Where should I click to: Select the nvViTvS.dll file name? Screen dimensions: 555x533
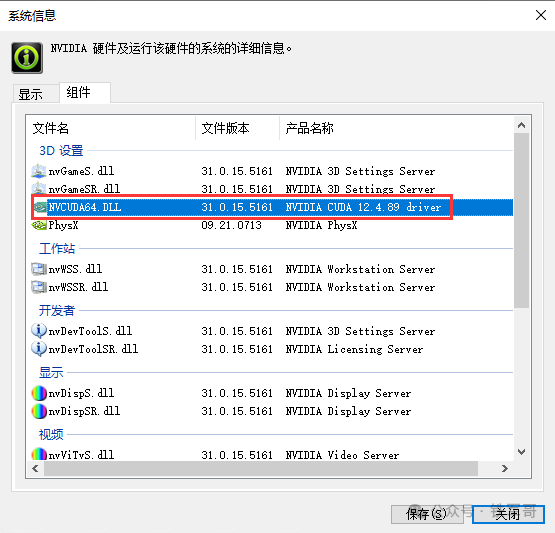coord(81,455)
